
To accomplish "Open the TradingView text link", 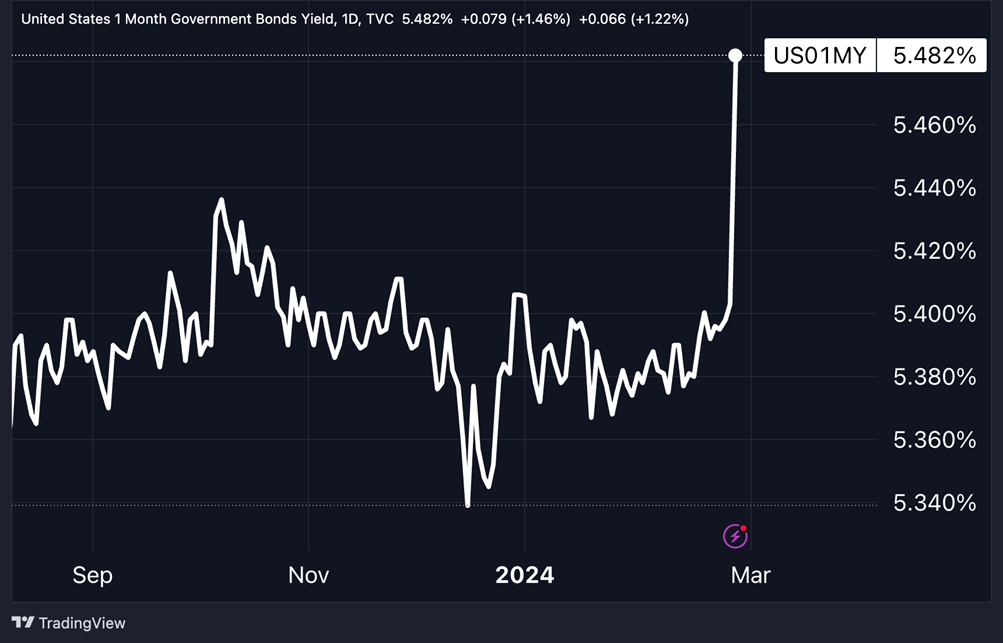I will (x=82, y=623).
